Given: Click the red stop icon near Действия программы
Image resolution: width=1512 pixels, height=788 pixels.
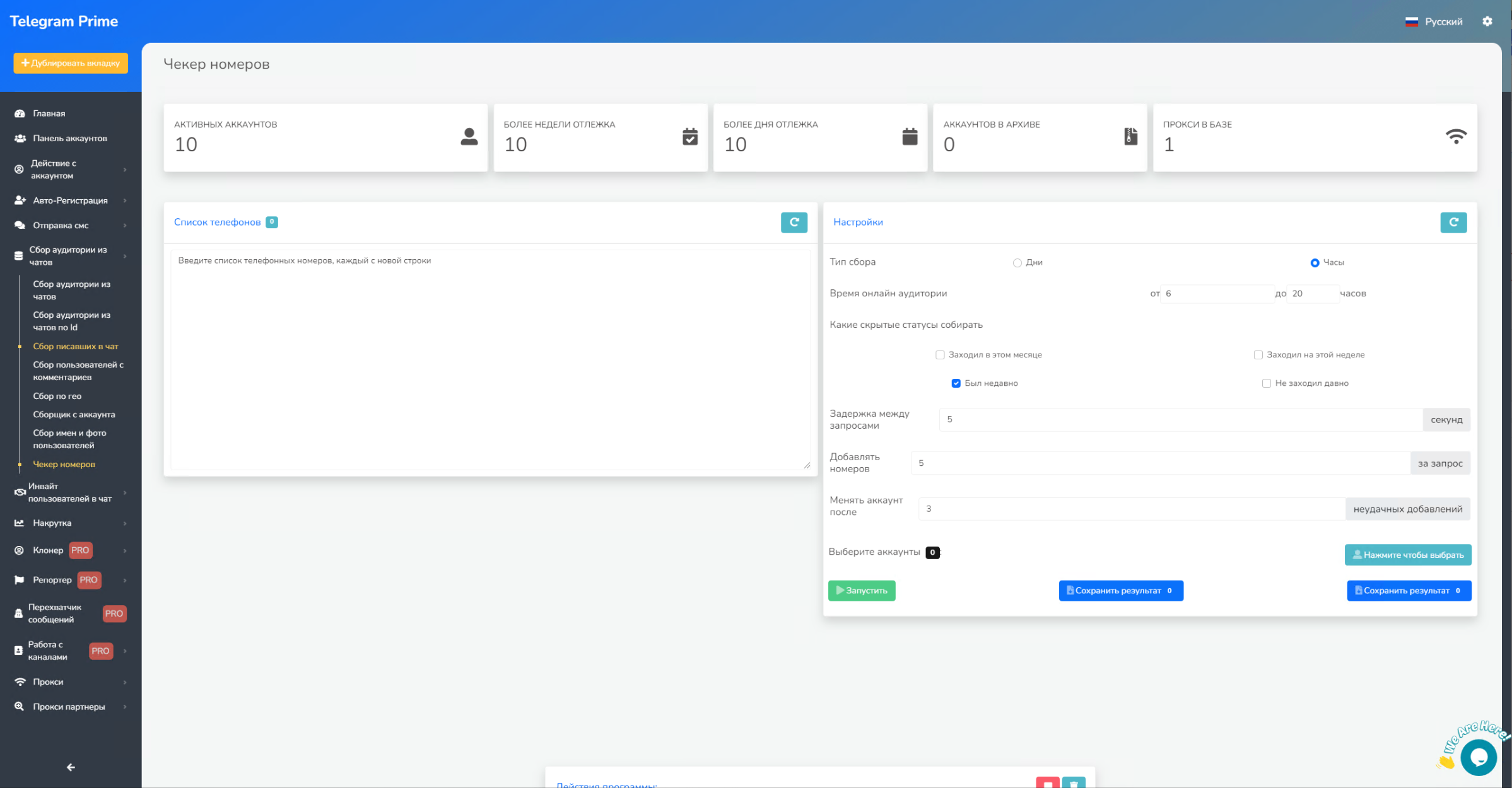Looking at the screenshot, I should point(1048,783).
